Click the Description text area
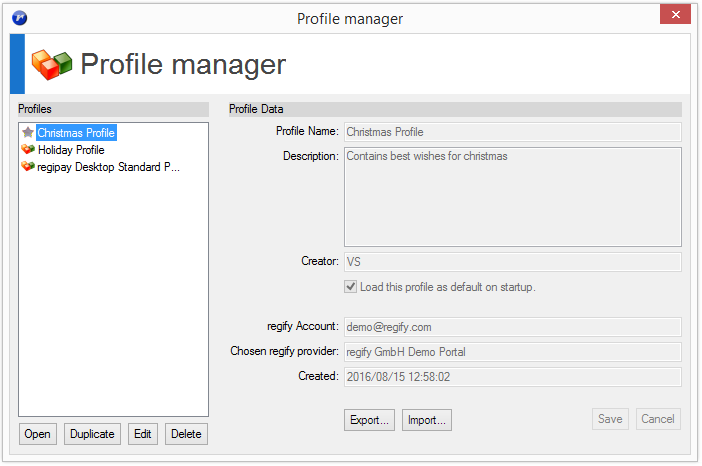 tap(513, 197)
